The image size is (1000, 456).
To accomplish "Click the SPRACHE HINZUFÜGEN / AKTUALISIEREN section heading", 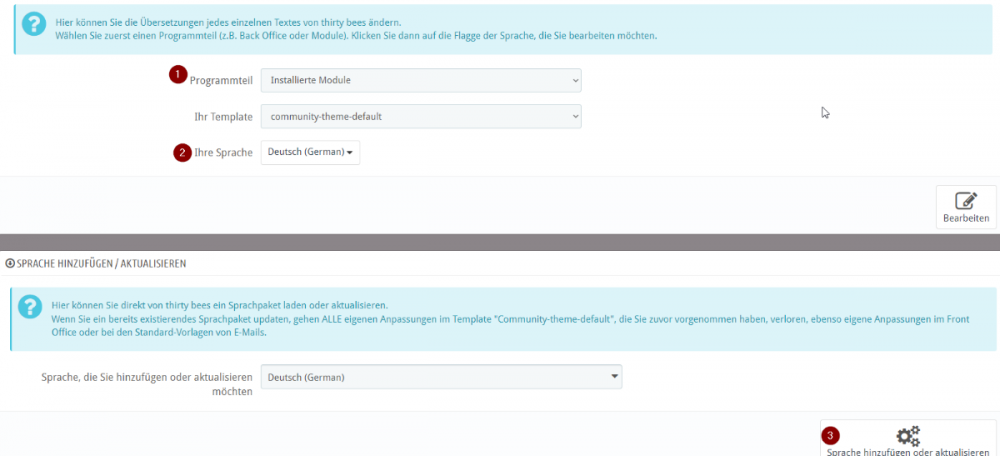I will pyautogui.click(x=102, y=263).
